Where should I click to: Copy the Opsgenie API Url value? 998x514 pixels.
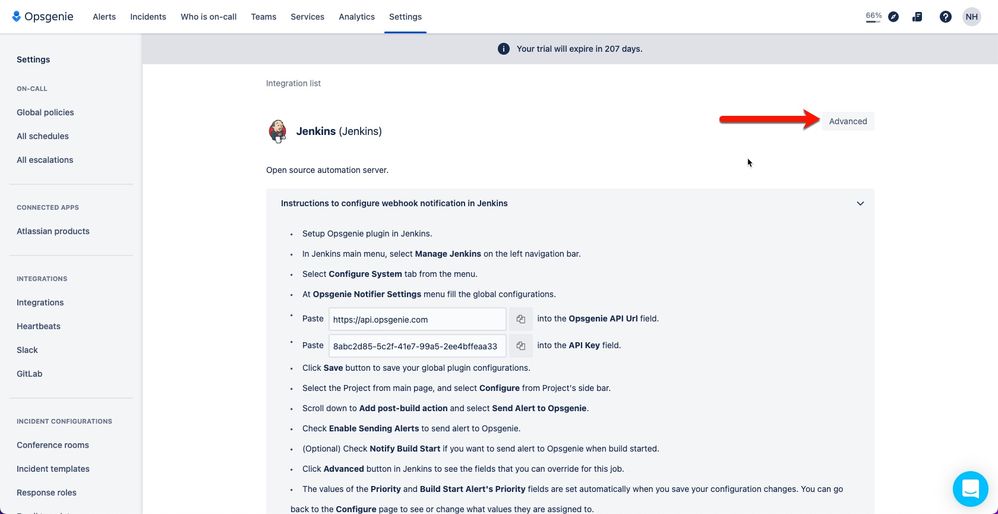[x=521, y=319]
